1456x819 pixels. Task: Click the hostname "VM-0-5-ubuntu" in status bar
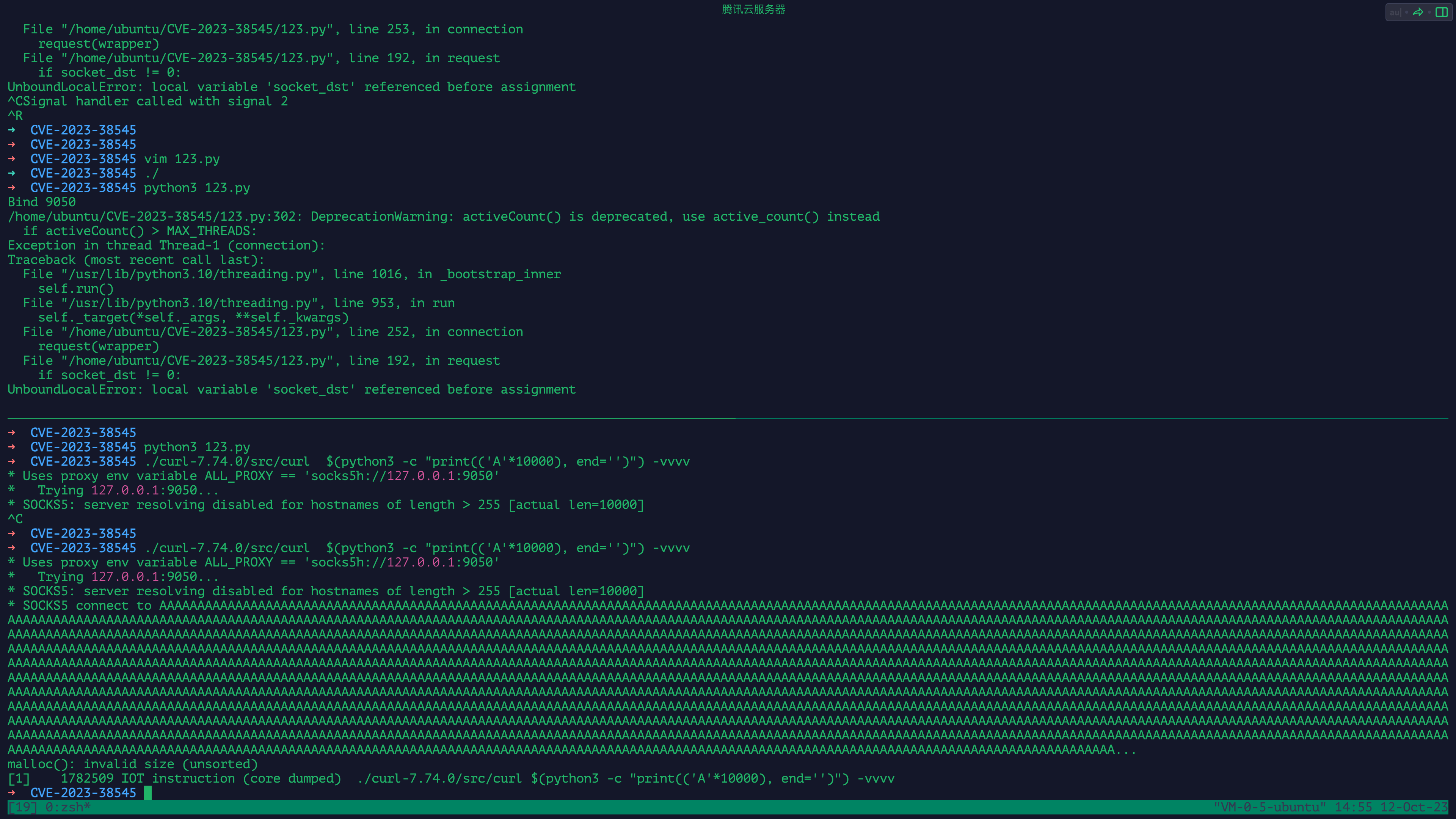coord(1269,807)
